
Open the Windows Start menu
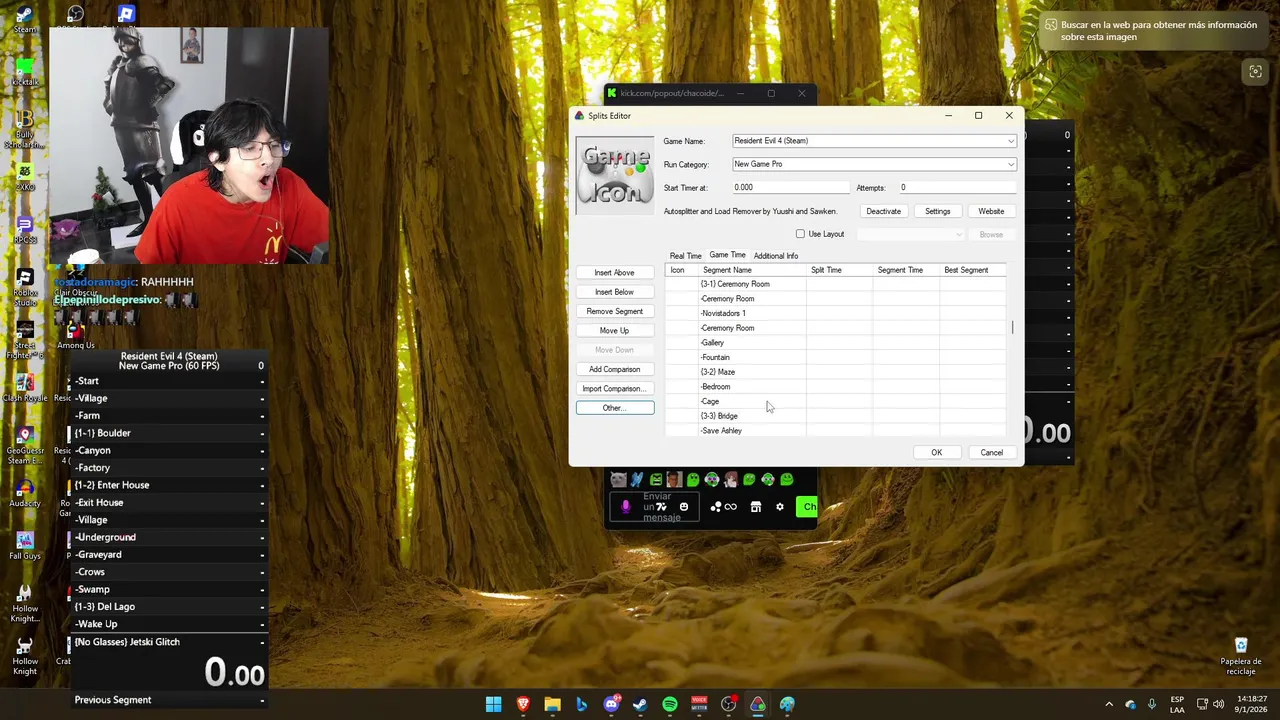coord(494,705)
